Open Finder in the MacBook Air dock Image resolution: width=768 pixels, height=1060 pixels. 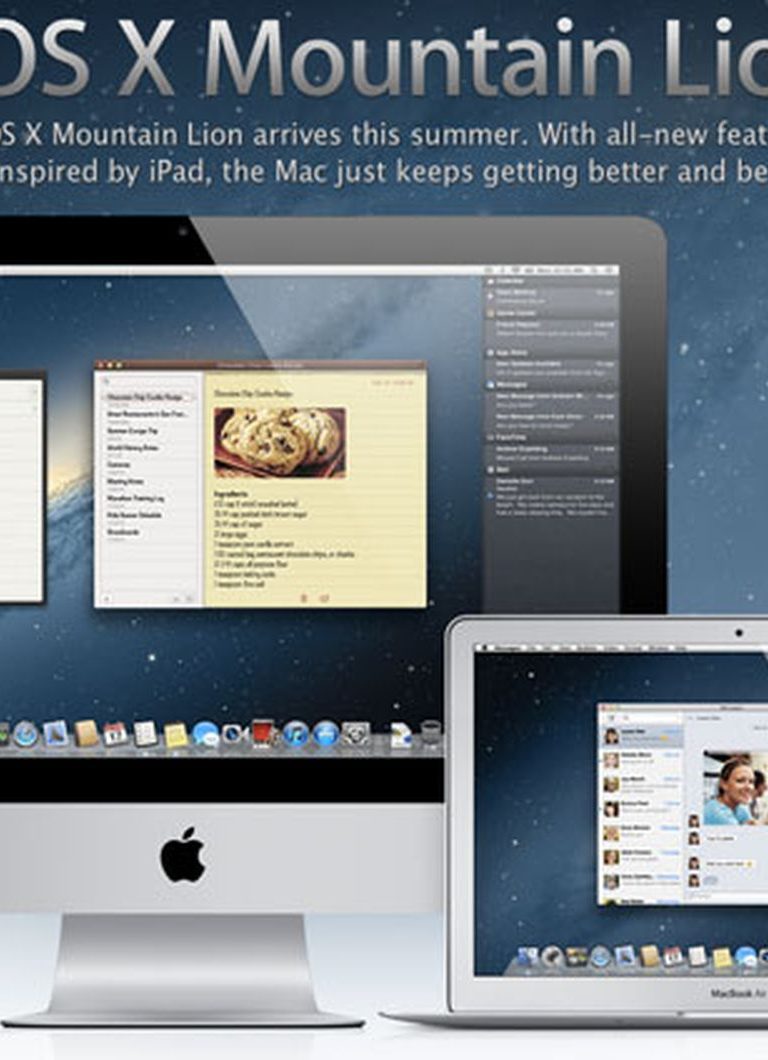coord(527,957)
